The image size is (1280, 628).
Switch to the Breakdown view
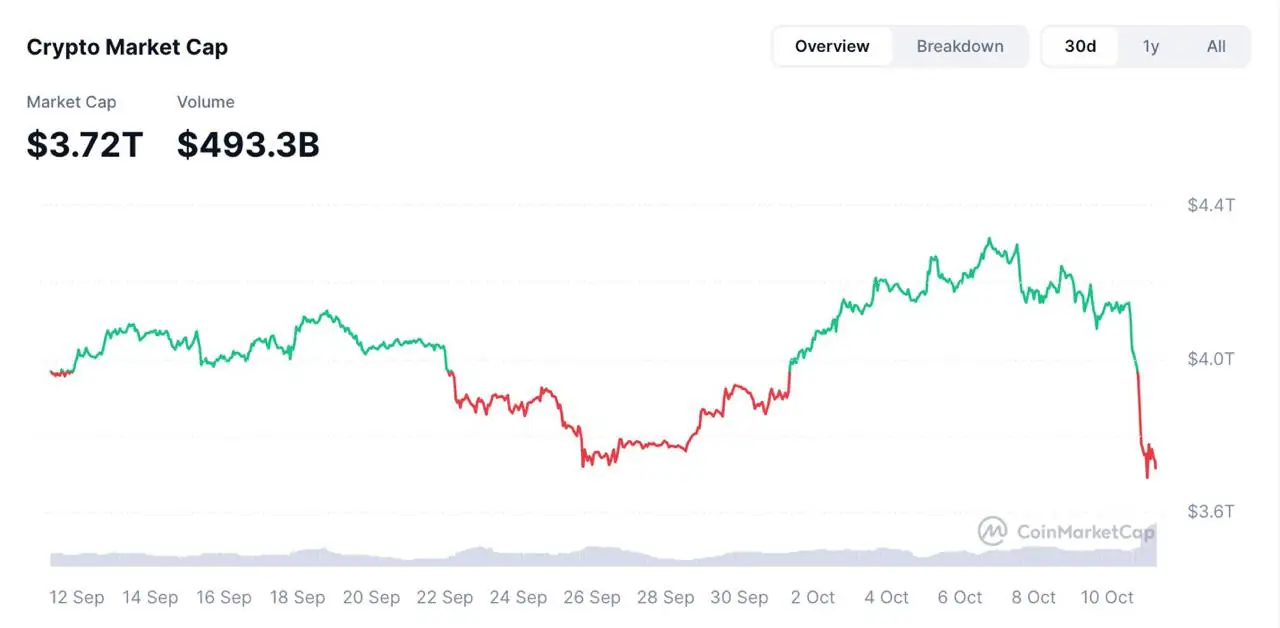tap(959, 46)
